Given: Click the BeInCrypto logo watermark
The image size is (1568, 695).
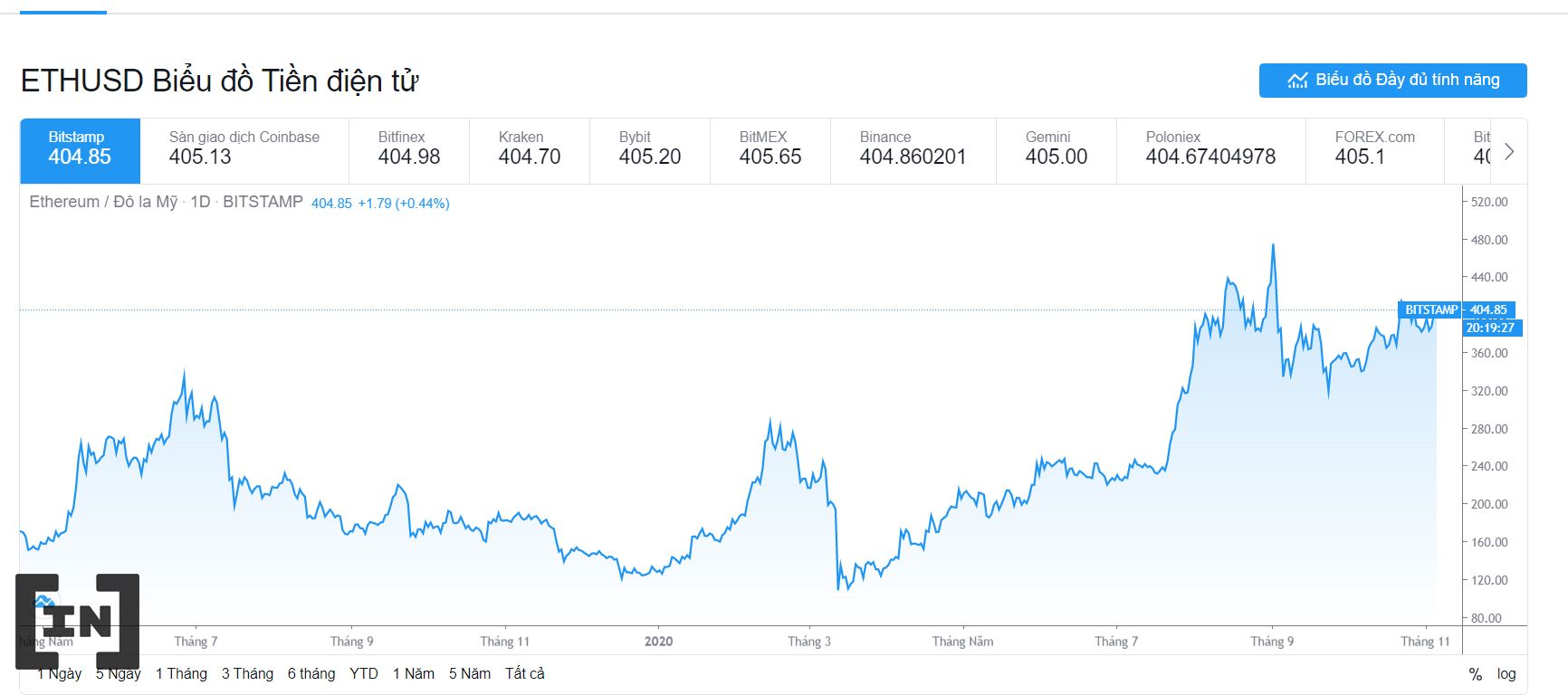Looking at the screenshot, I should click(78, 621).
